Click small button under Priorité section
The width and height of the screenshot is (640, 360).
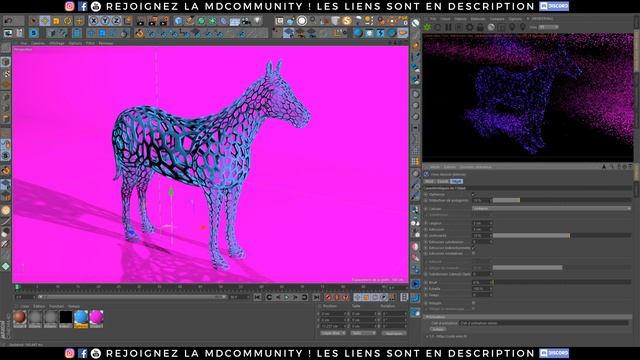coord(437,329)
